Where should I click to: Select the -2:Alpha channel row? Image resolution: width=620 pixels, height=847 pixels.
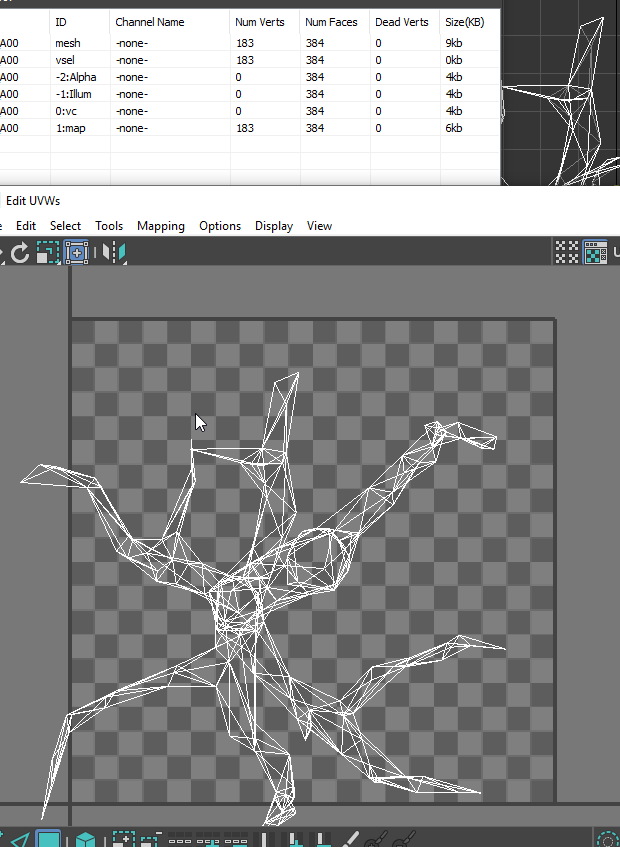(x=250, y=77)
